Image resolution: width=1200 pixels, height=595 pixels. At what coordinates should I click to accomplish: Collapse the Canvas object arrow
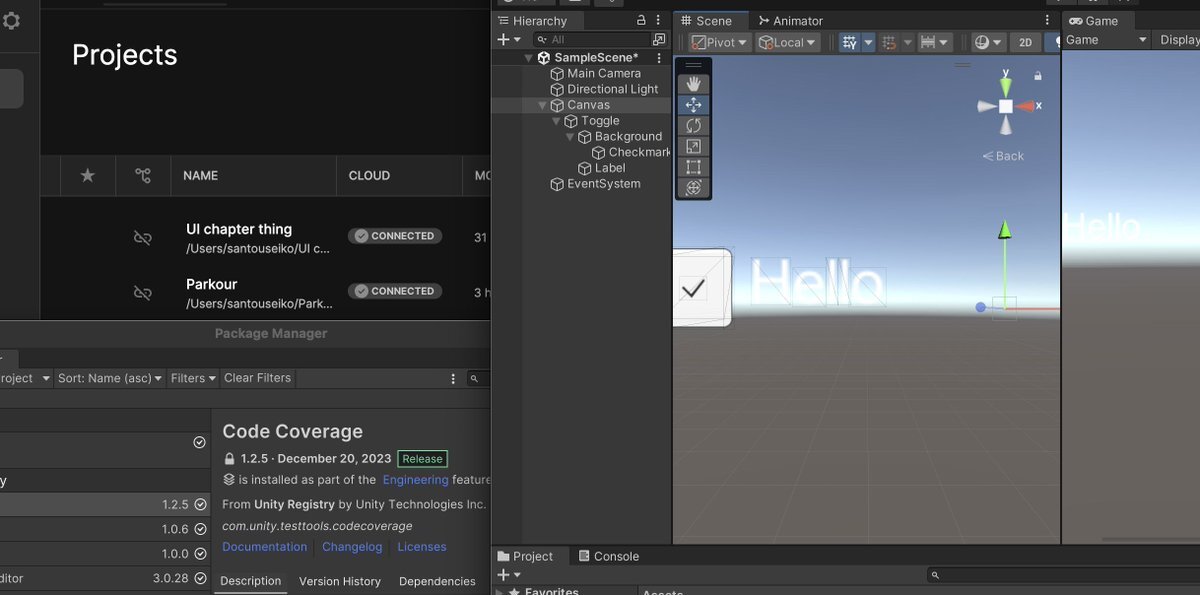(x=543, y=105)
